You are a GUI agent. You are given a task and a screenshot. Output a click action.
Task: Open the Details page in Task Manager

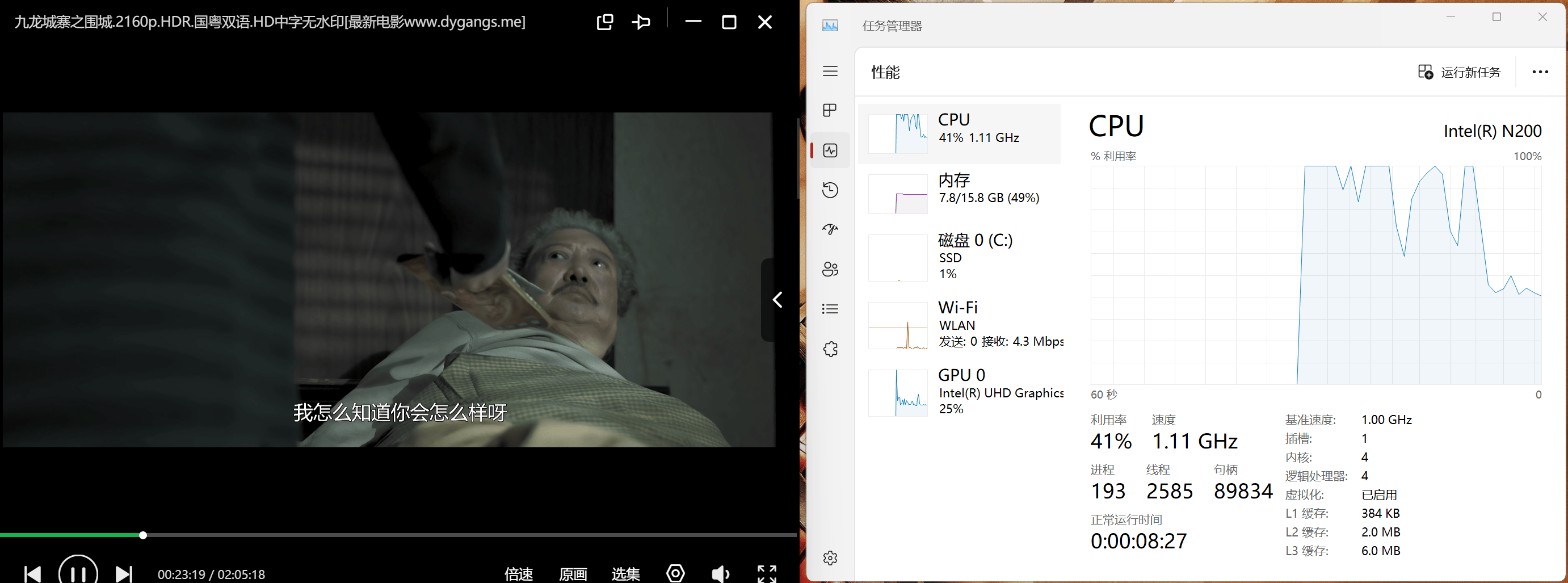click(x=830, y=309)
